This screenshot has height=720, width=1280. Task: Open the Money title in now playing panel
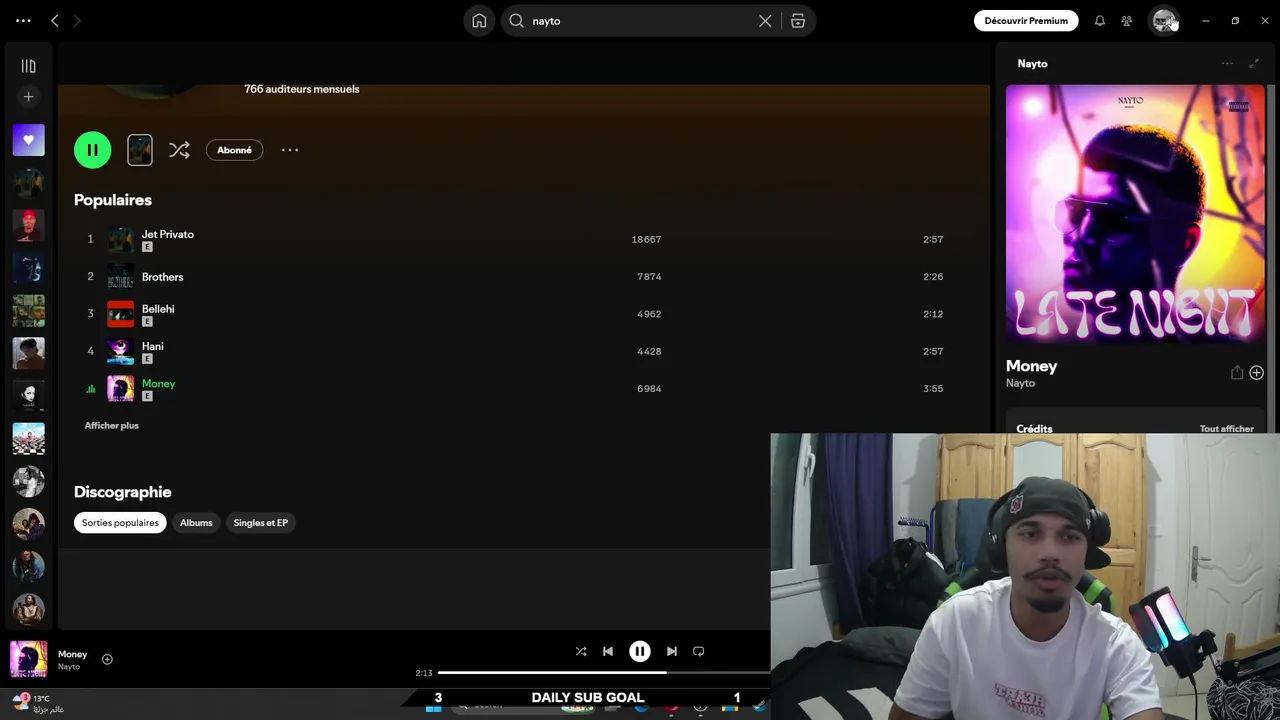tap(1031, 366)
